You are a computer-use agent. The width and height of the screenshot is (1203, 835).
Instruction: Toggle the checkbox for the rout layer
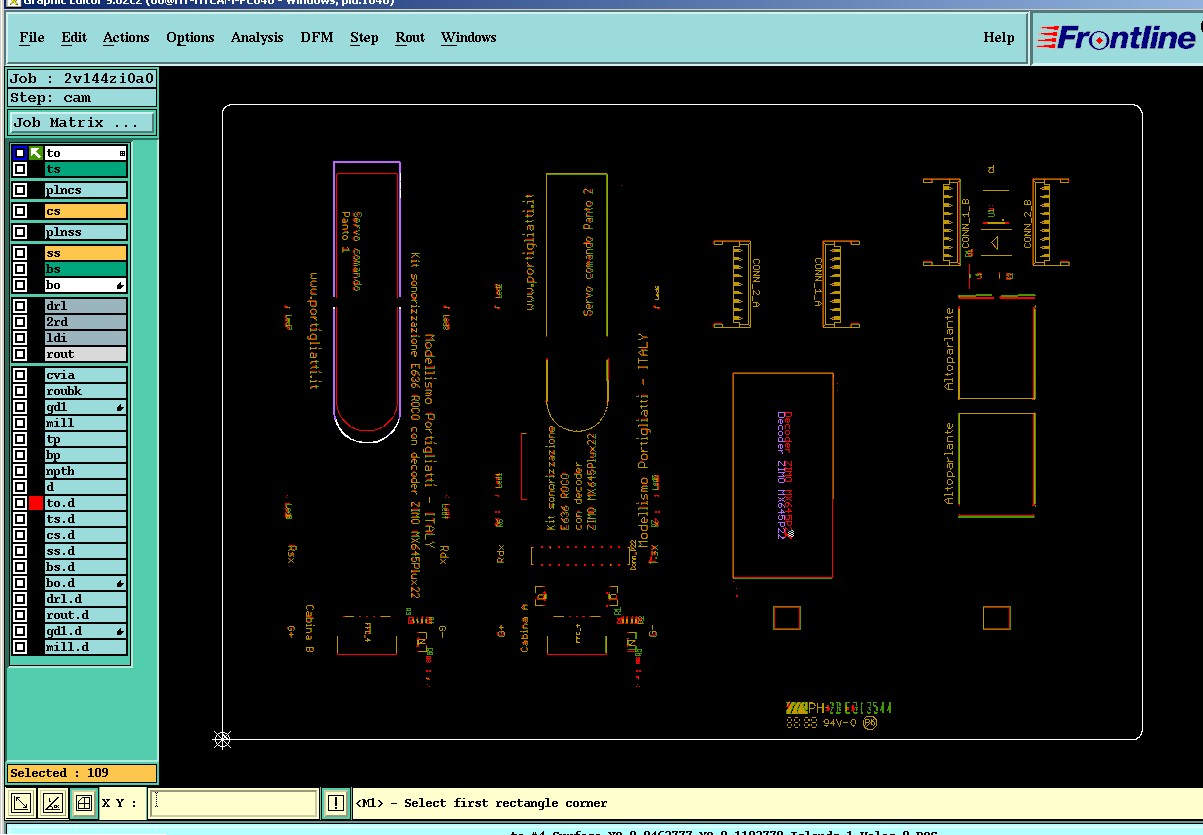[x=20, y=354]
